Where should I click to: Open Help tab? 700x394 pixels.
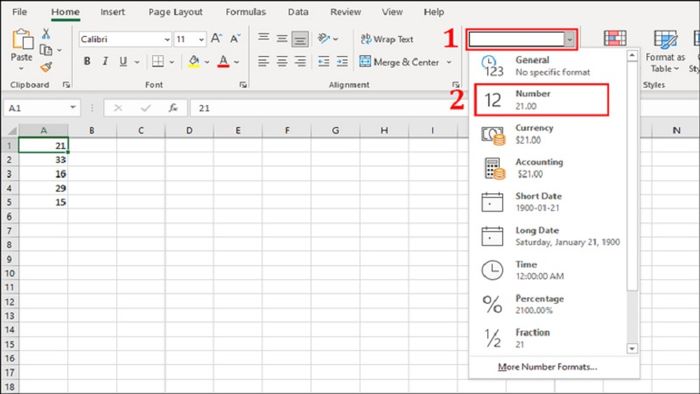point(433,12)
